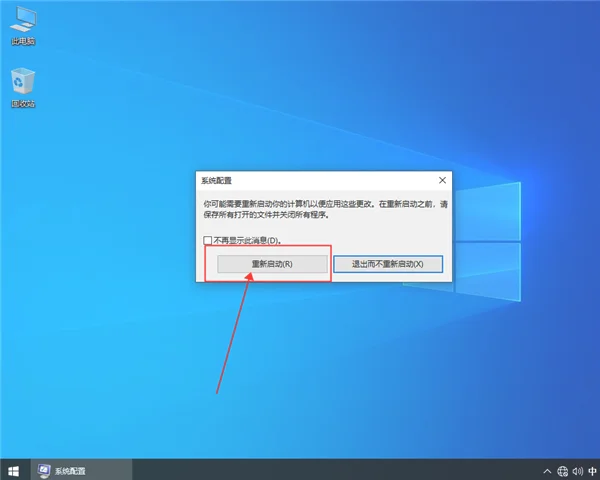
Task: Close the 系统配置 dialog
Action: point(442,180)
